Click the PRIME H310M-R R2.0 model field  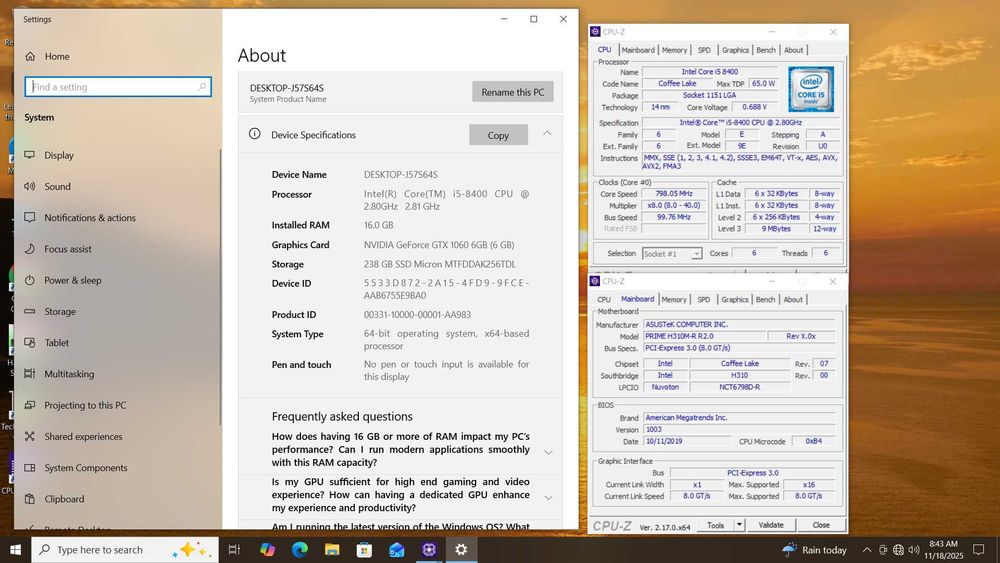(704, 336)
